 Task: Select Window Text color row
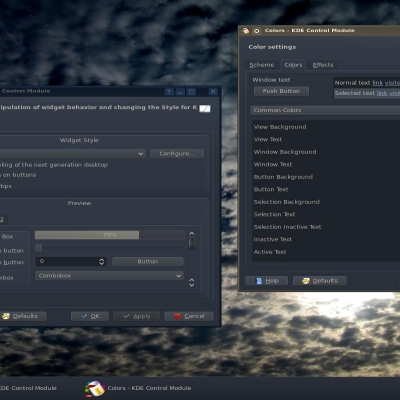[x=326, y=164]
